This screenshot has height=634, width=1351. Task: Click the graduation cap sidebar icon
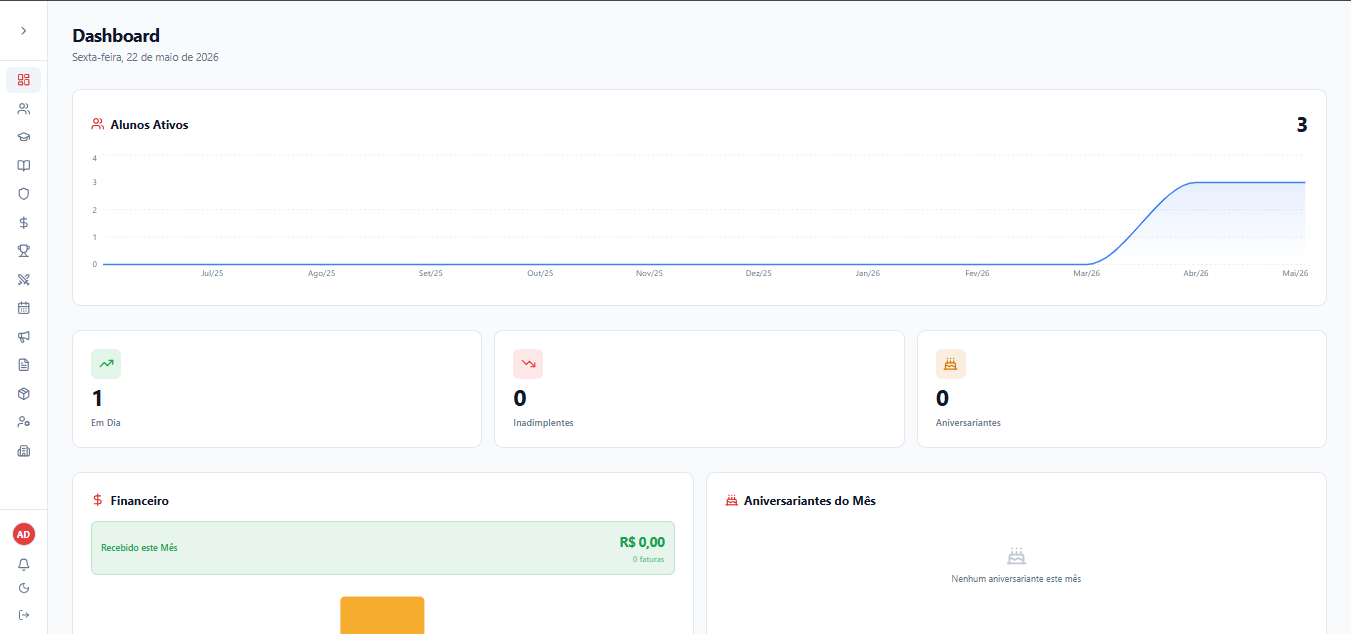coord(24,137)
